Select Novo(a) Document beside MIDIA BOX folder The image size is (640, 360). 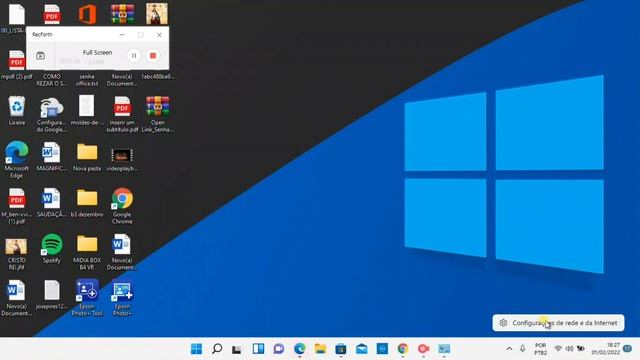coord(122,252)
